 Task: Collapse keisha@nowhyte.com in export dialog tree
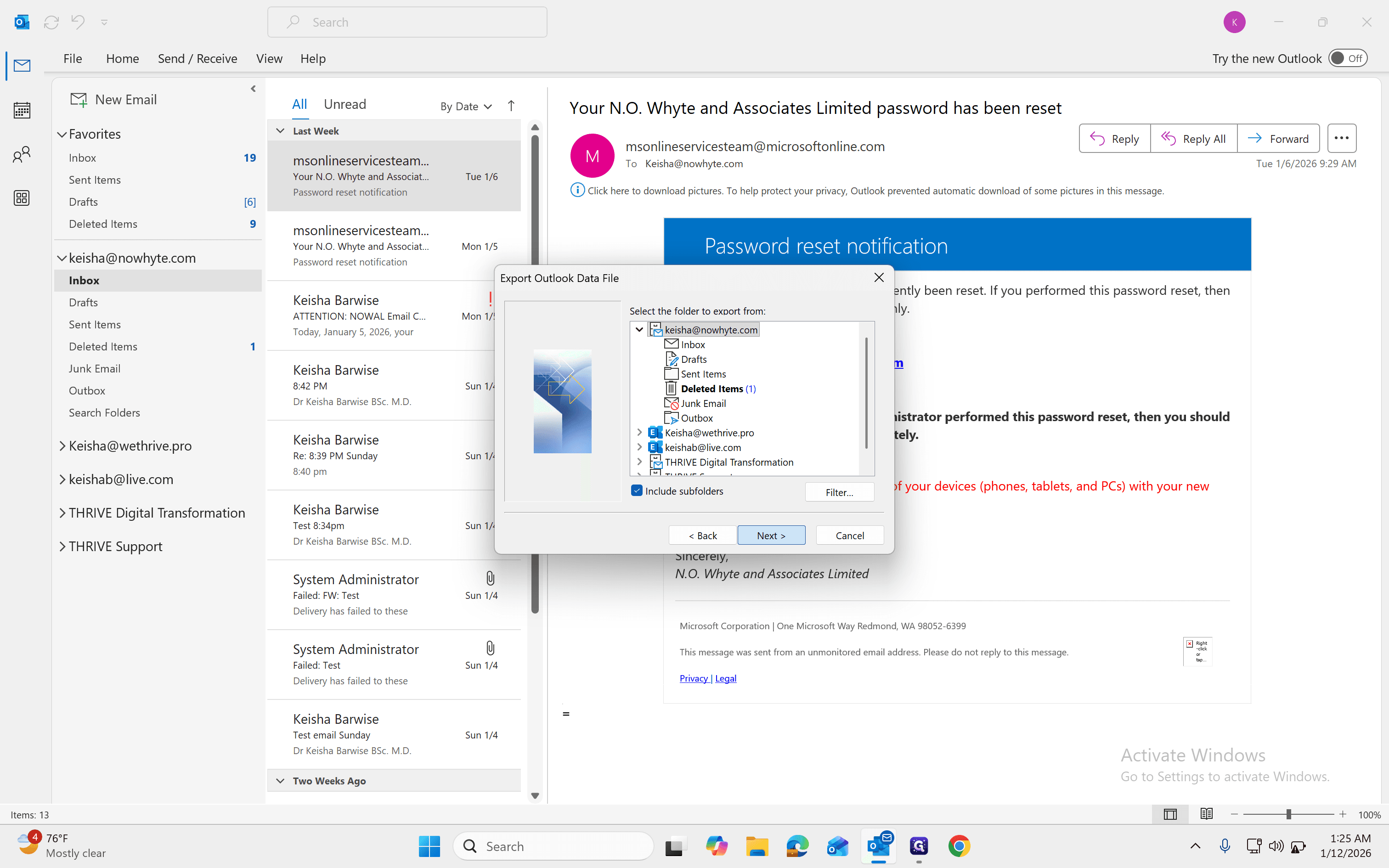tap(639, 330)
